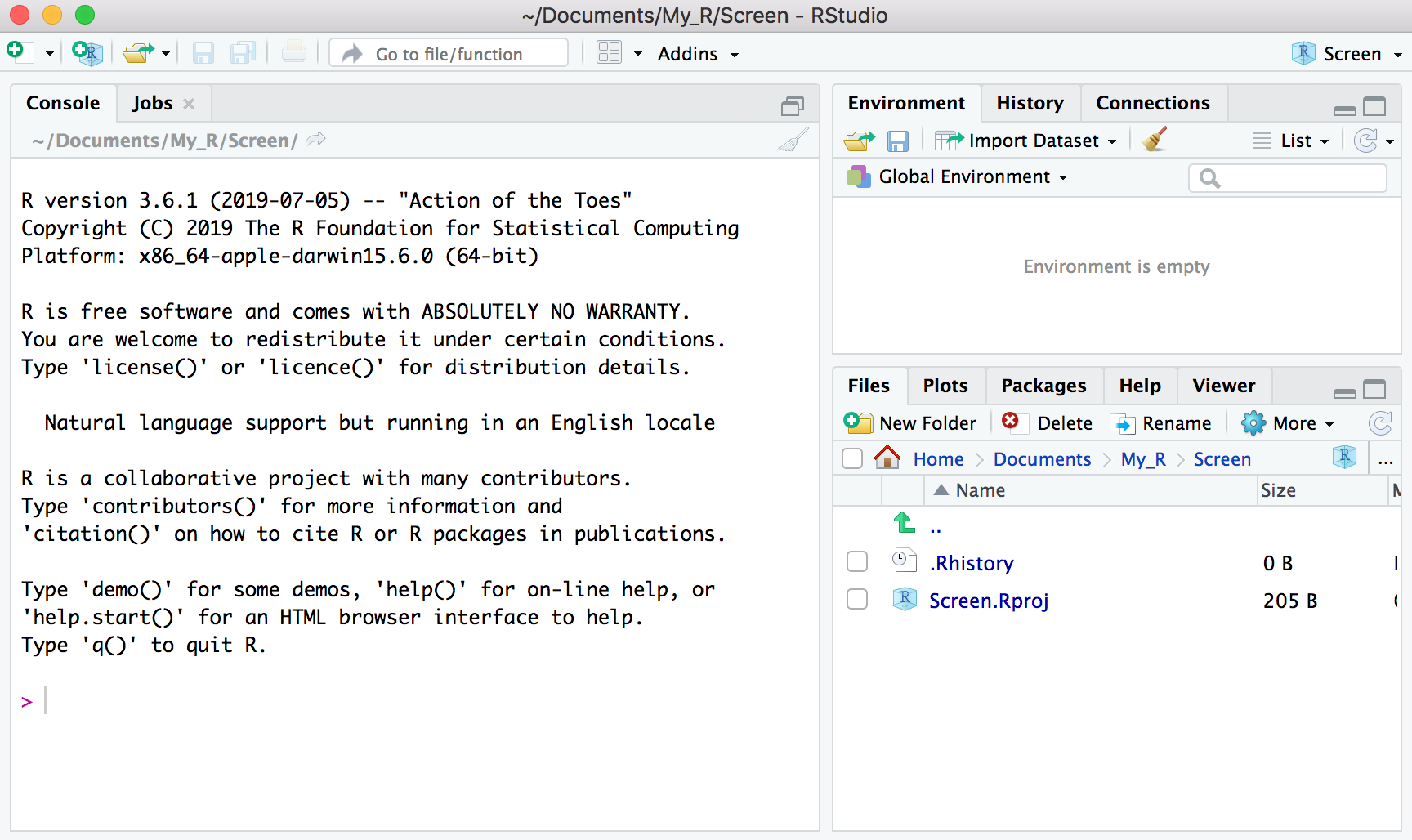Open the Documents breadcrumb link
Image resolution: width=1412 pixels, height=840 pixels.
tap(1042, 459)
